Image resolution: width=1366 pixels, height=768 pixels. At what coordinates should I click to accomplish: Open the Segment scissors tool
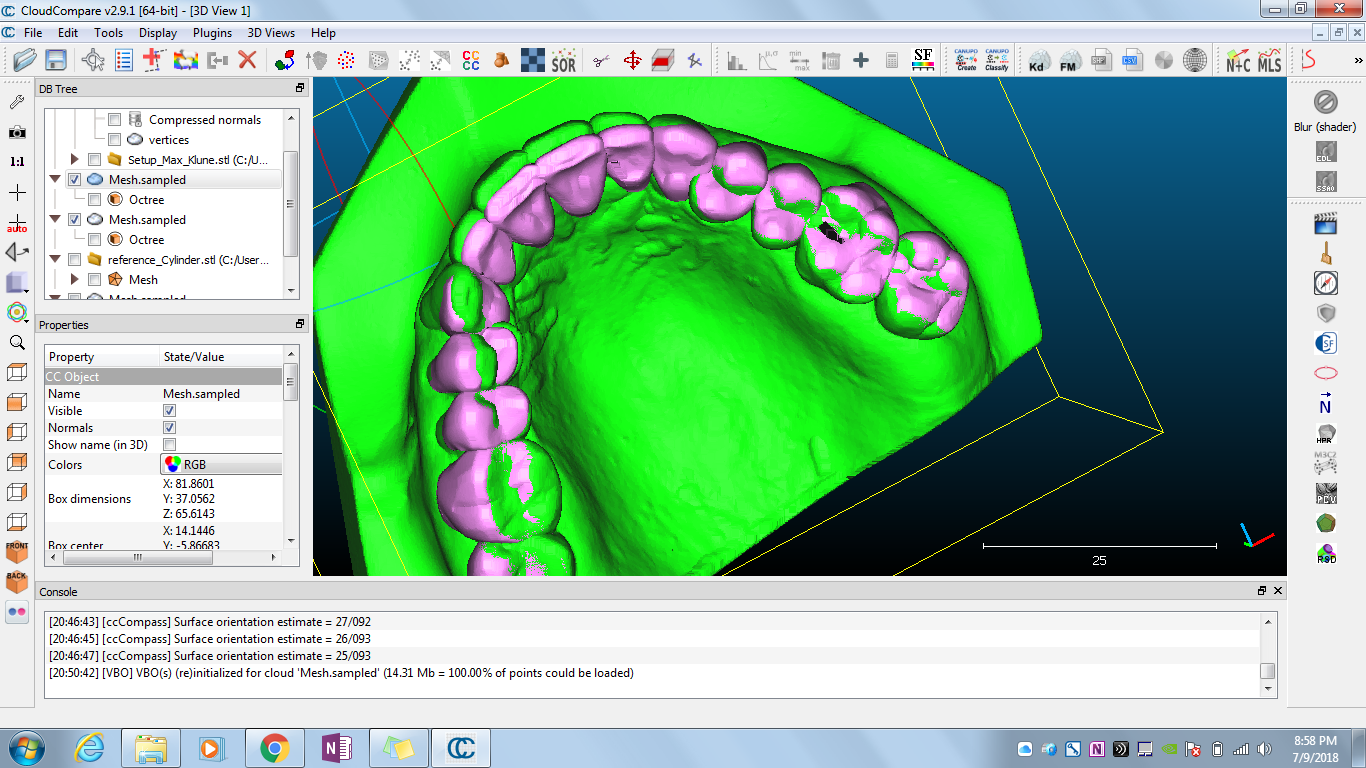click(600, 61)
